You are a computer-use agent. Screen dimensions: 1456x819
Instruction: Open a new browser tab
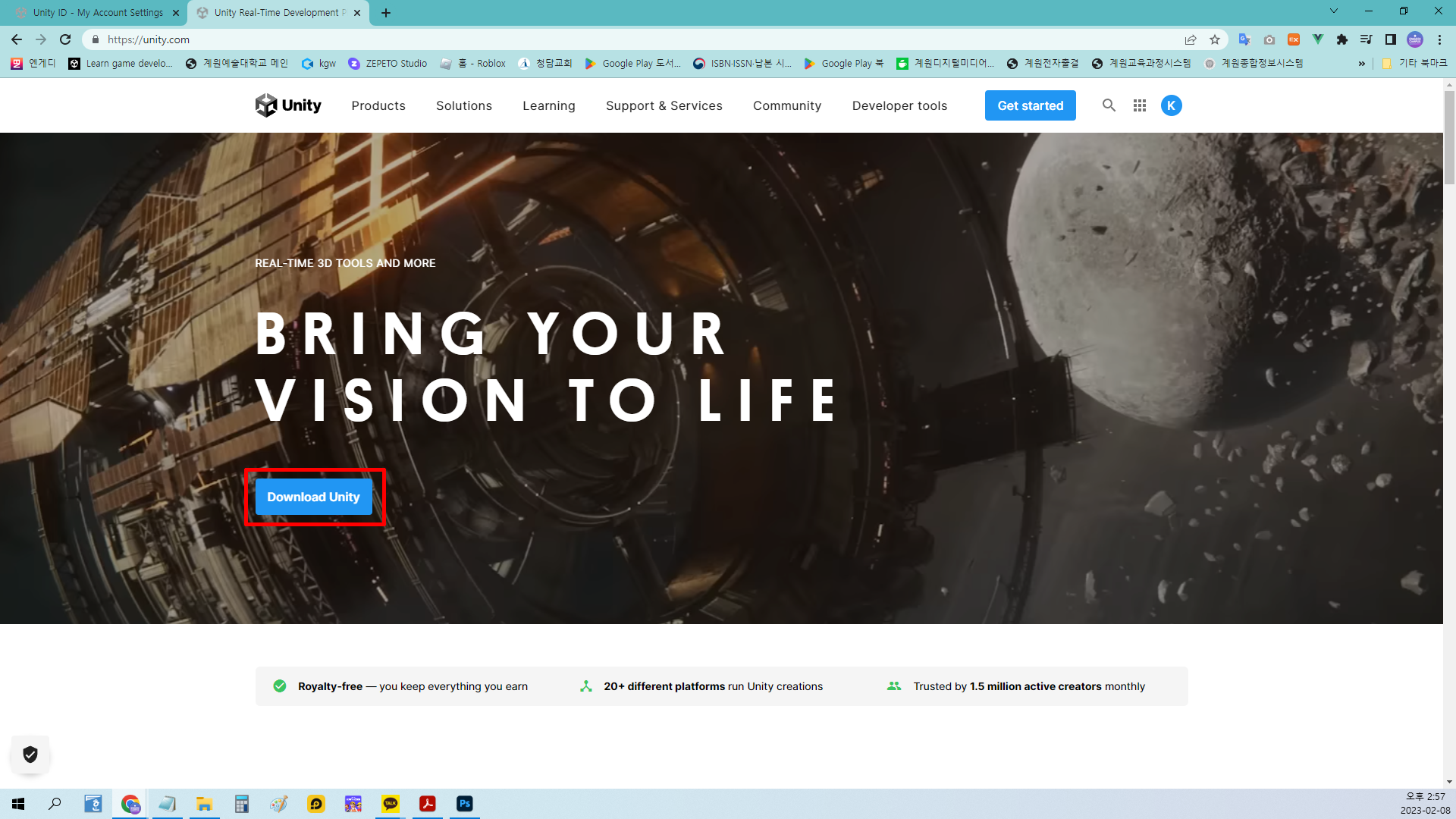pos(386,13)
